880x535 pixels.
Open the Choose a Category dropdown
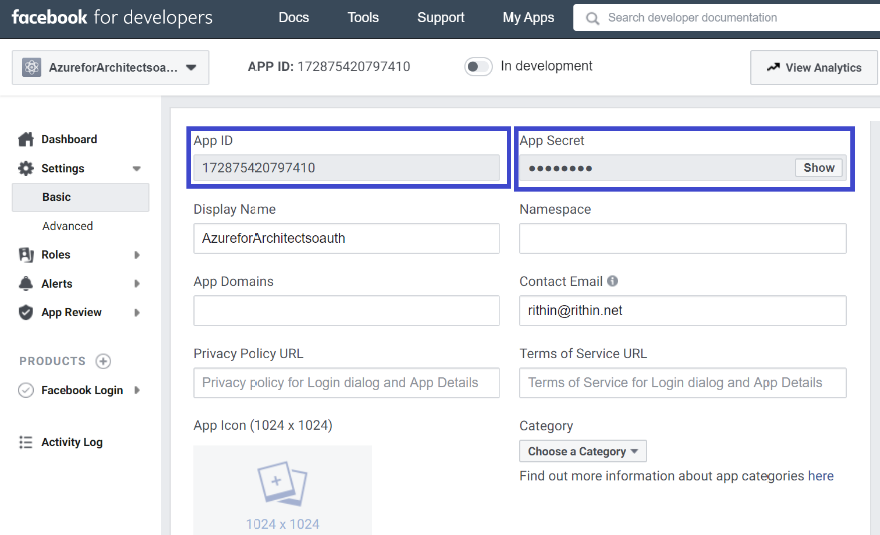(x=583, y=451)
